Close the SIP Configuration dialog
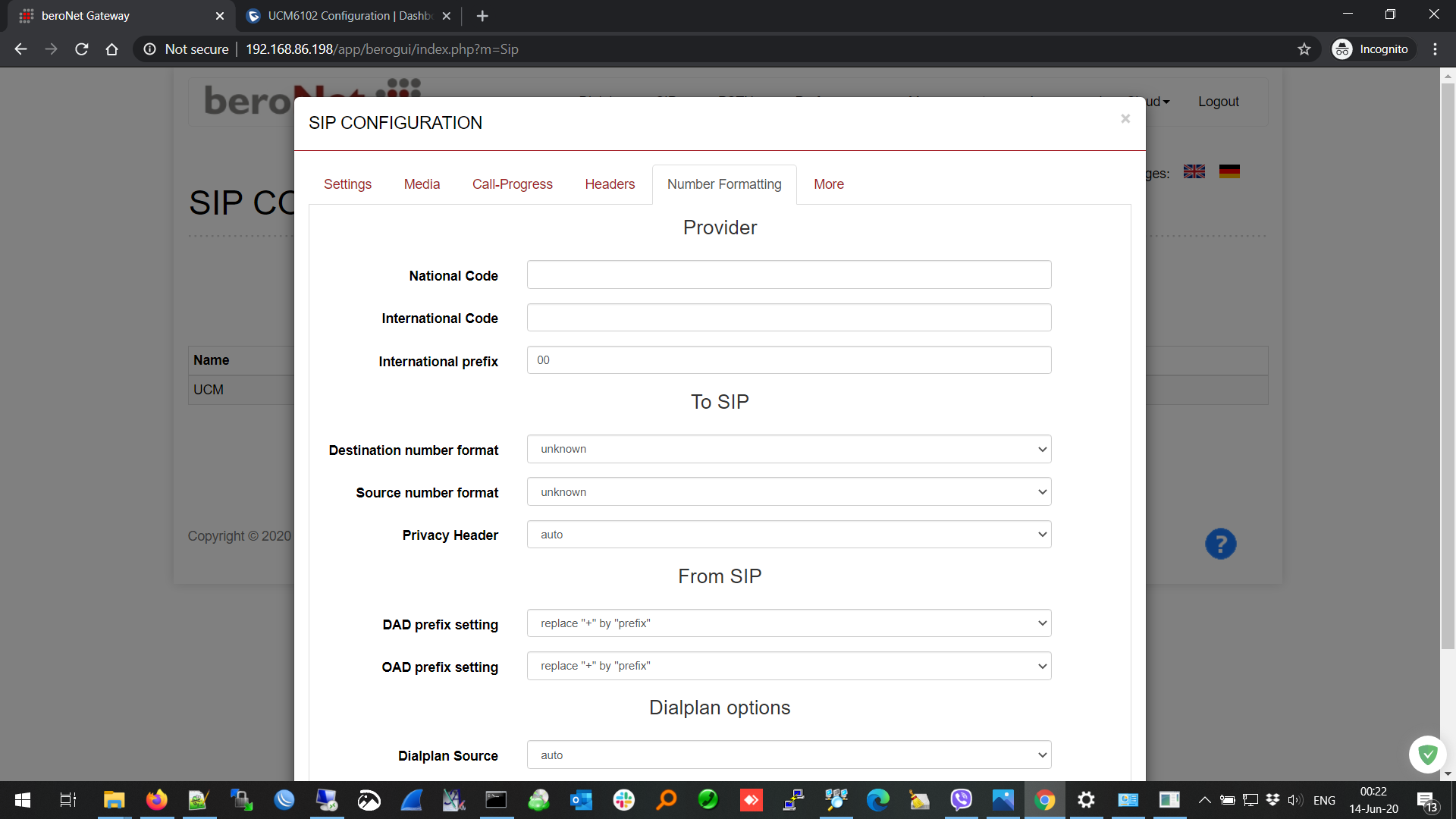Screen dimensions: 1456x819 point(1125,119)
